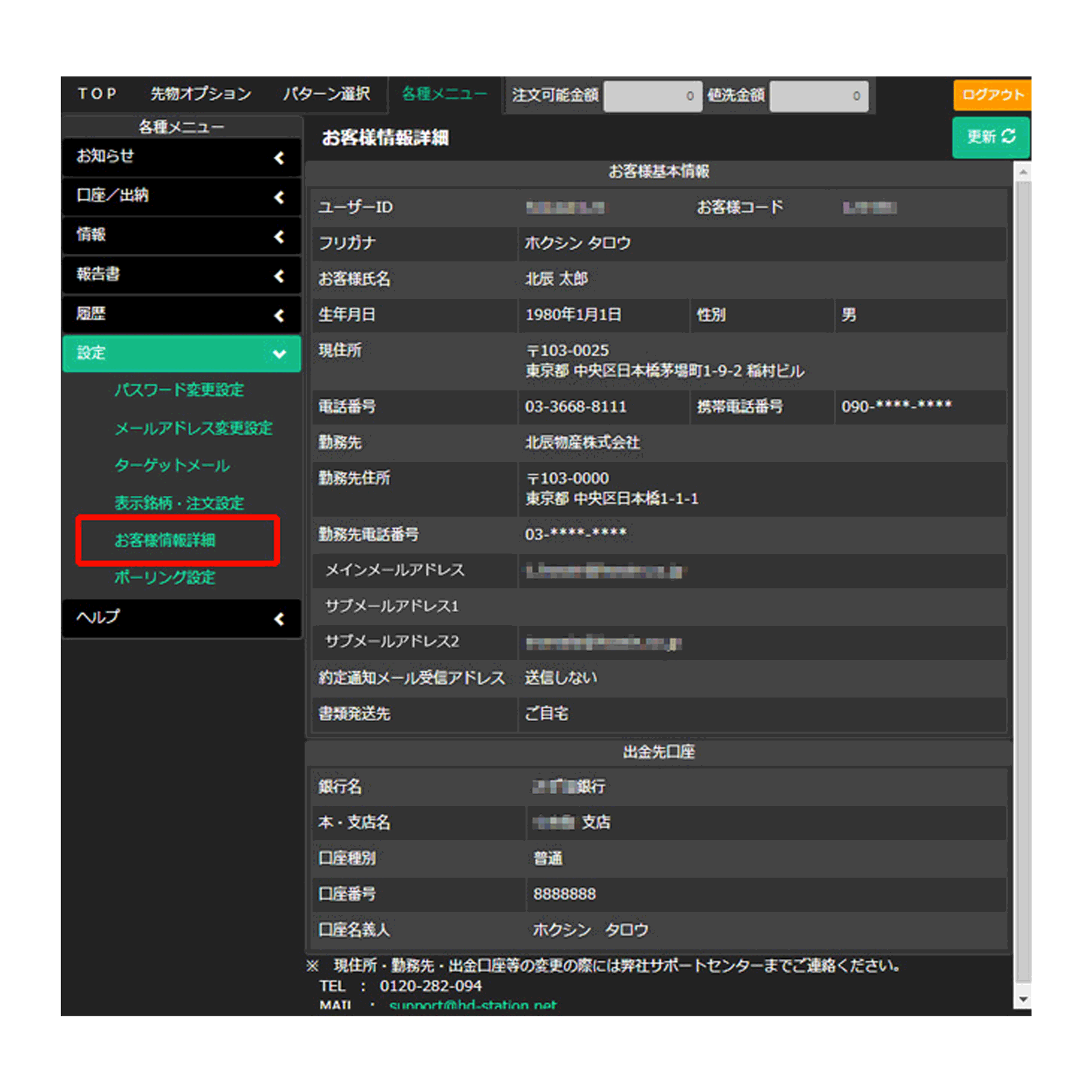Open パスワード変更設定 link
The image size is (1092, 1092).
point(179,390)
